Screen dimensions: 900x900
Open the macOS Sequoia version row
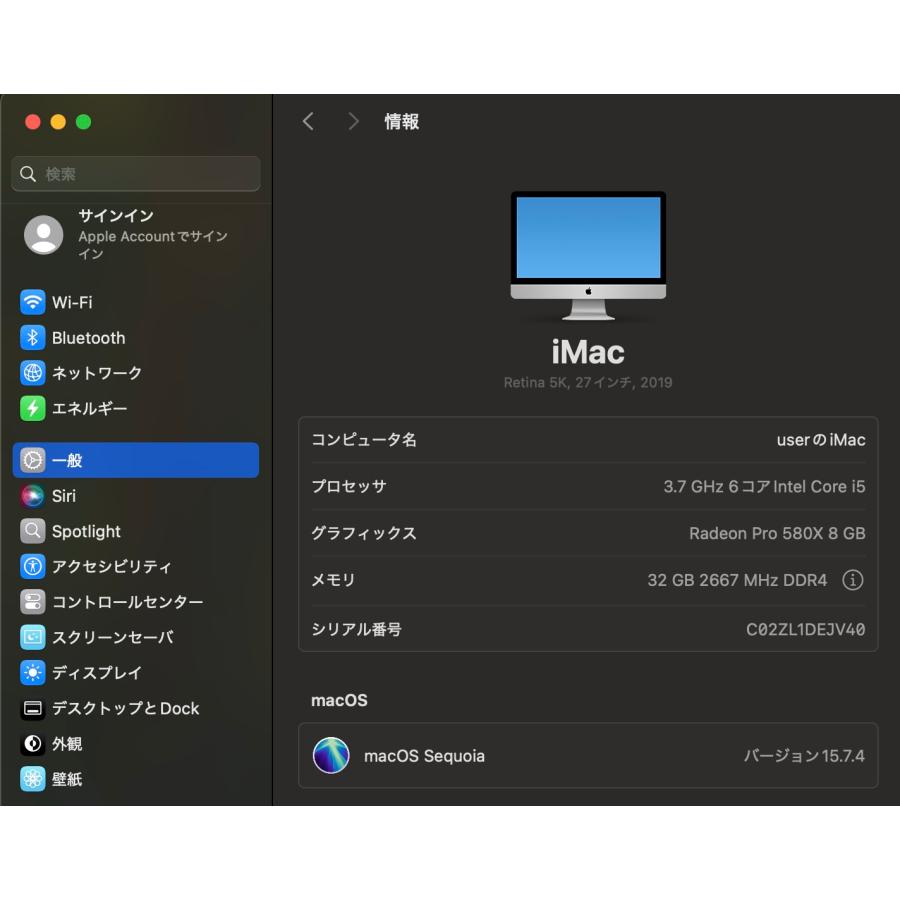pyautogui.click(x=588, y=755)
